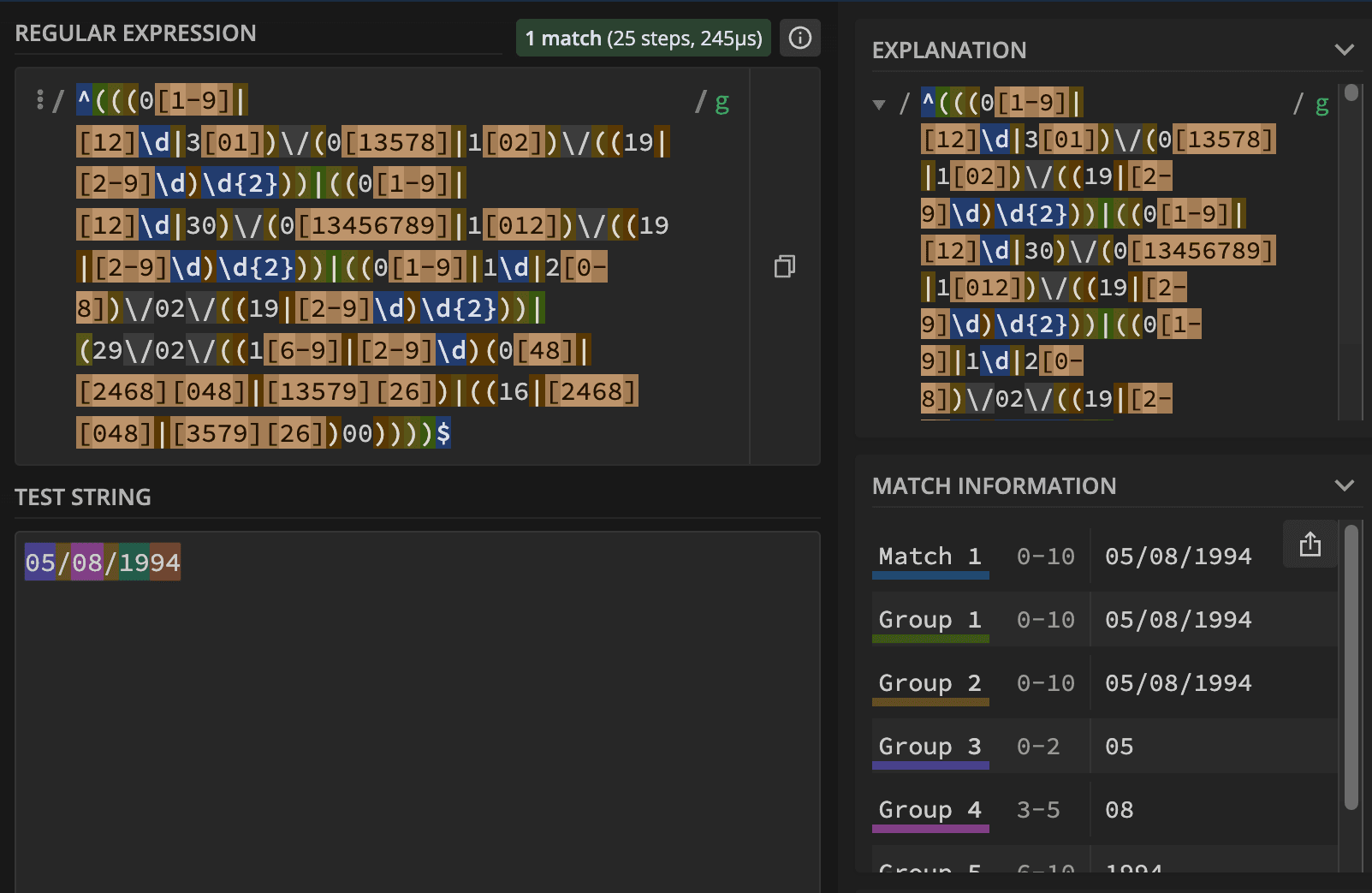Click the Group 1 value 05/08/1994

click(1179, 620)
